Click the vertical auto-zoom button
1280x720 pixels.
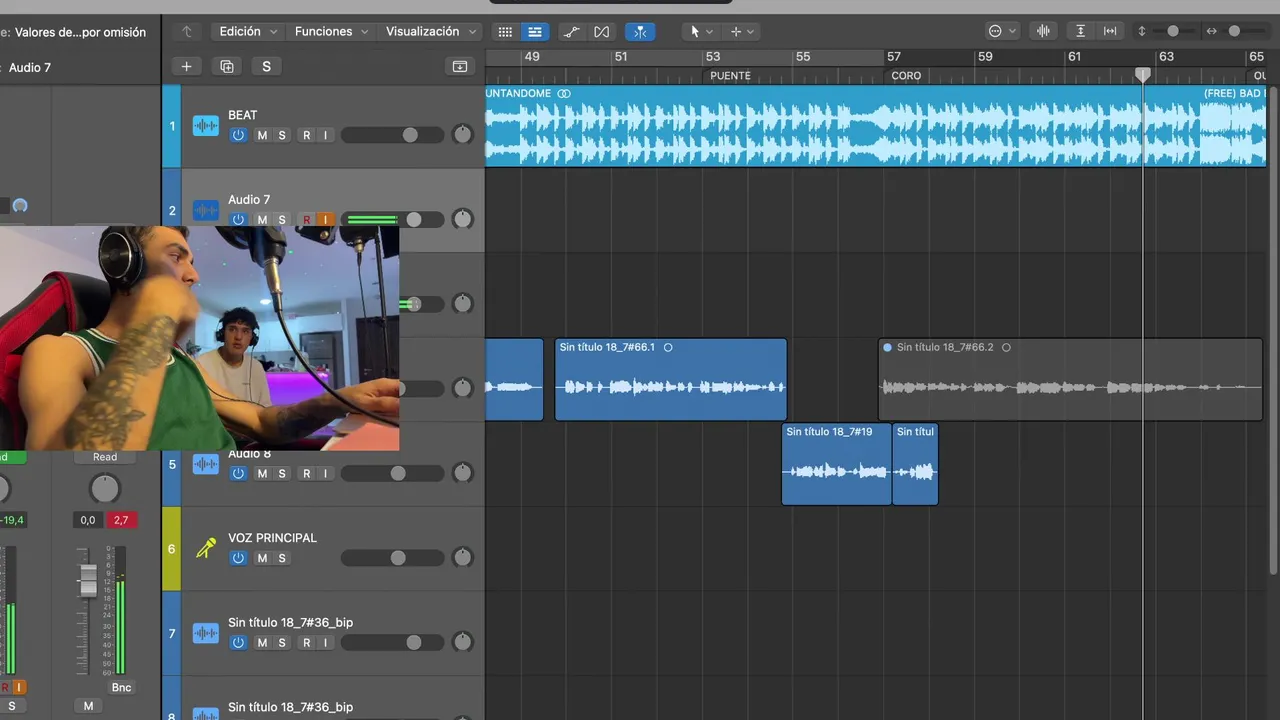1080,32
